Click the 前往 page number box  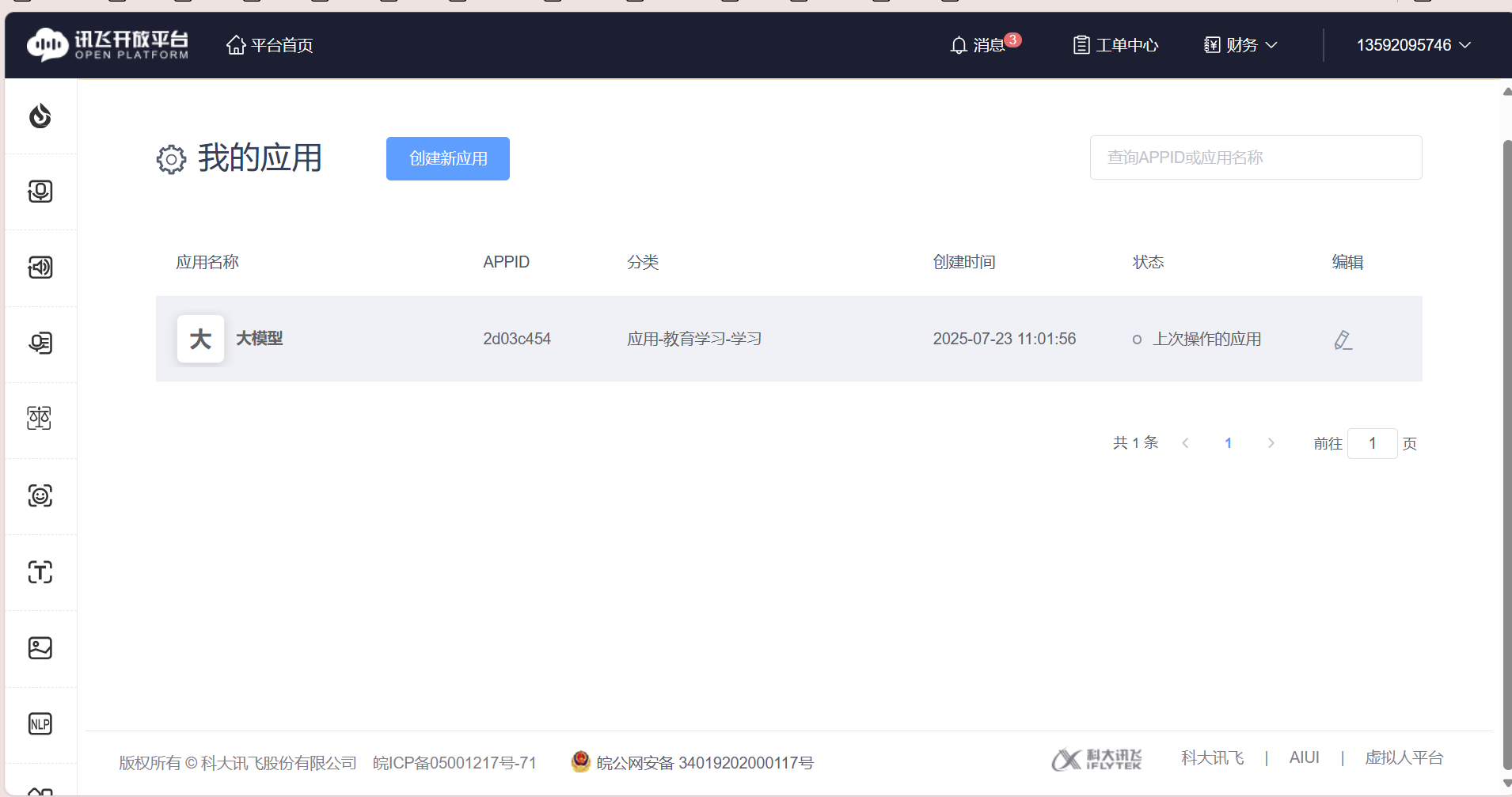point(1373,443)
